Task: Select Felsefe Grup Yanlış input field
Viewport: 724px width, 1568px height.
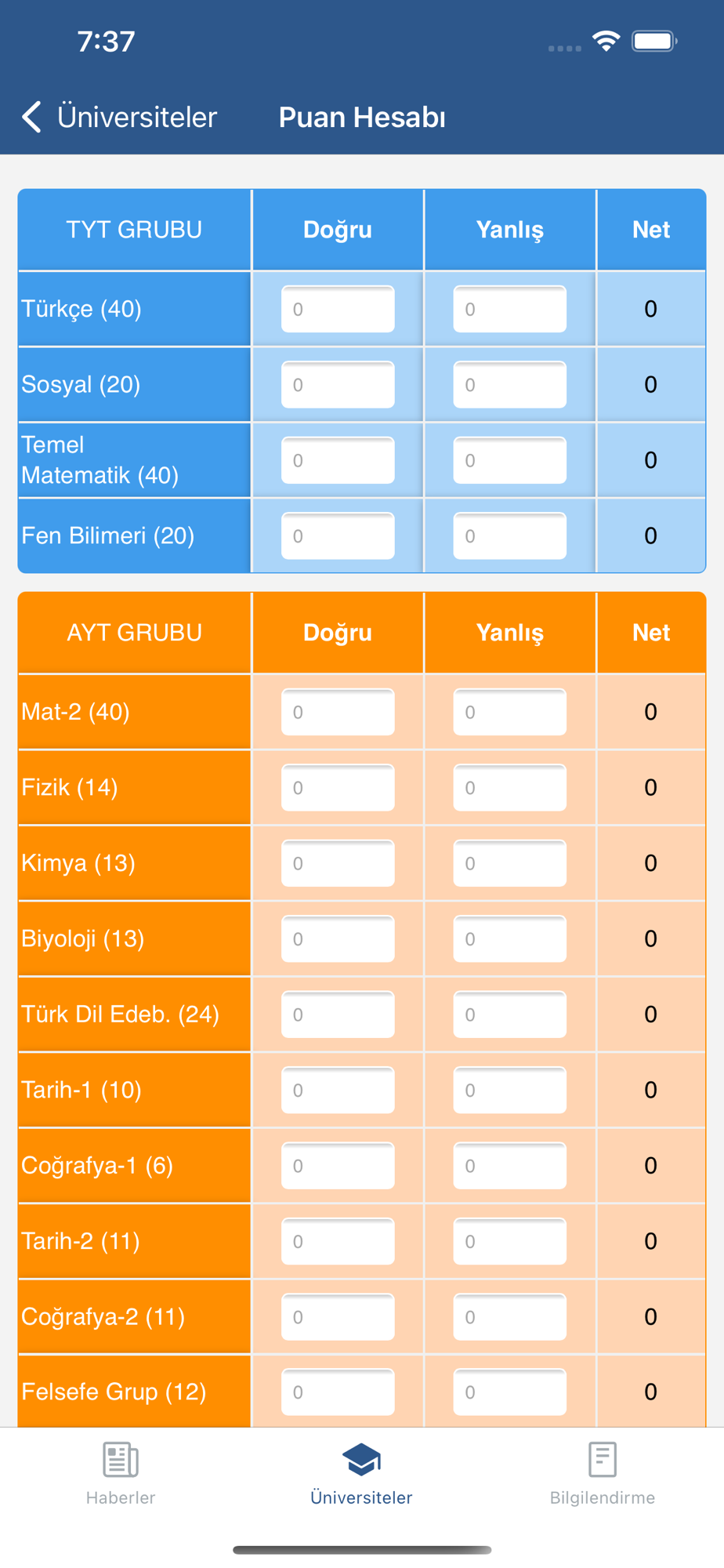Action: tap(510, 1392)
